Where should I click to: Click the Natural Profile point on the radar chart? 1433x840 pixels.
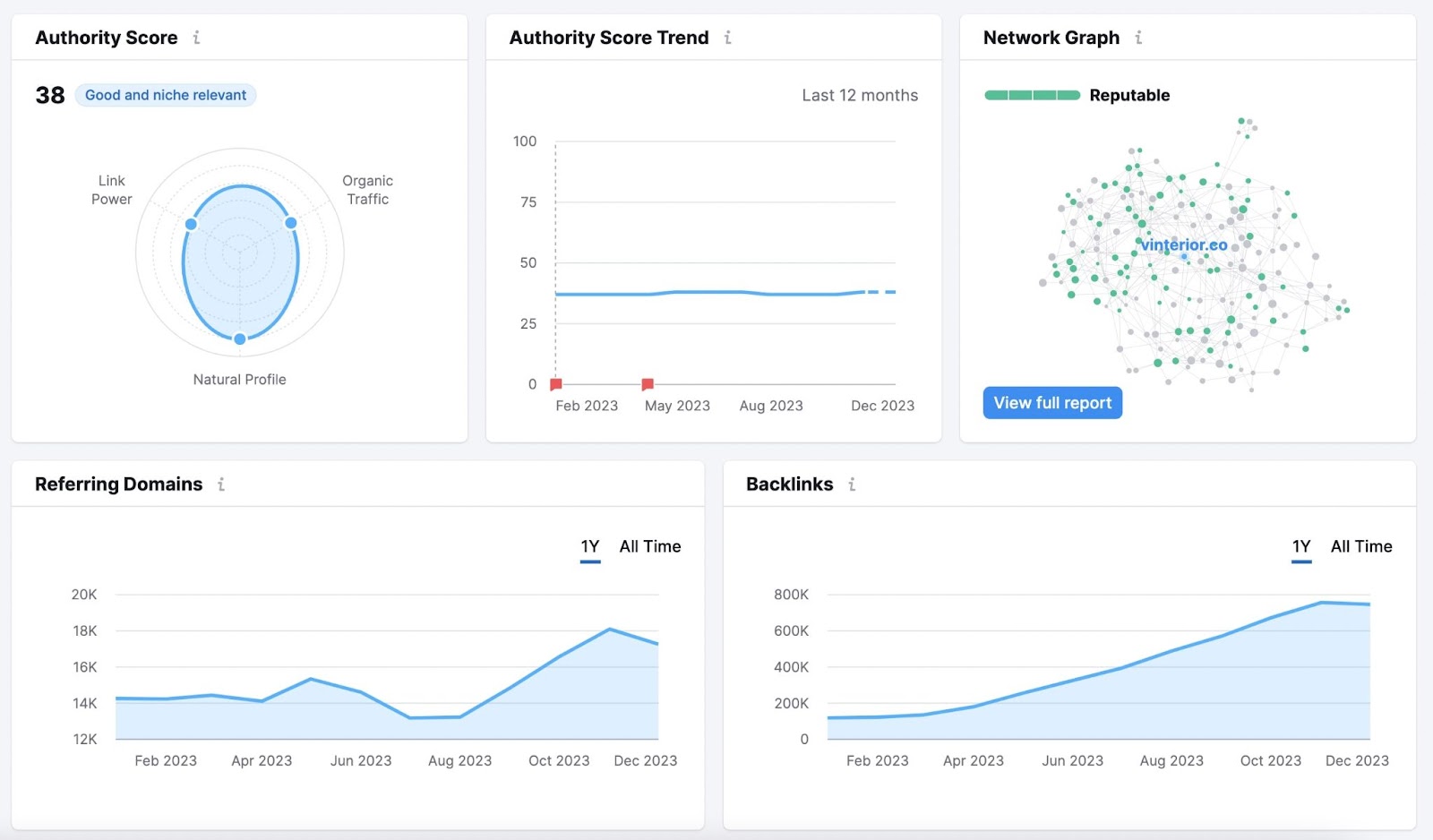[x=239, y=339]
